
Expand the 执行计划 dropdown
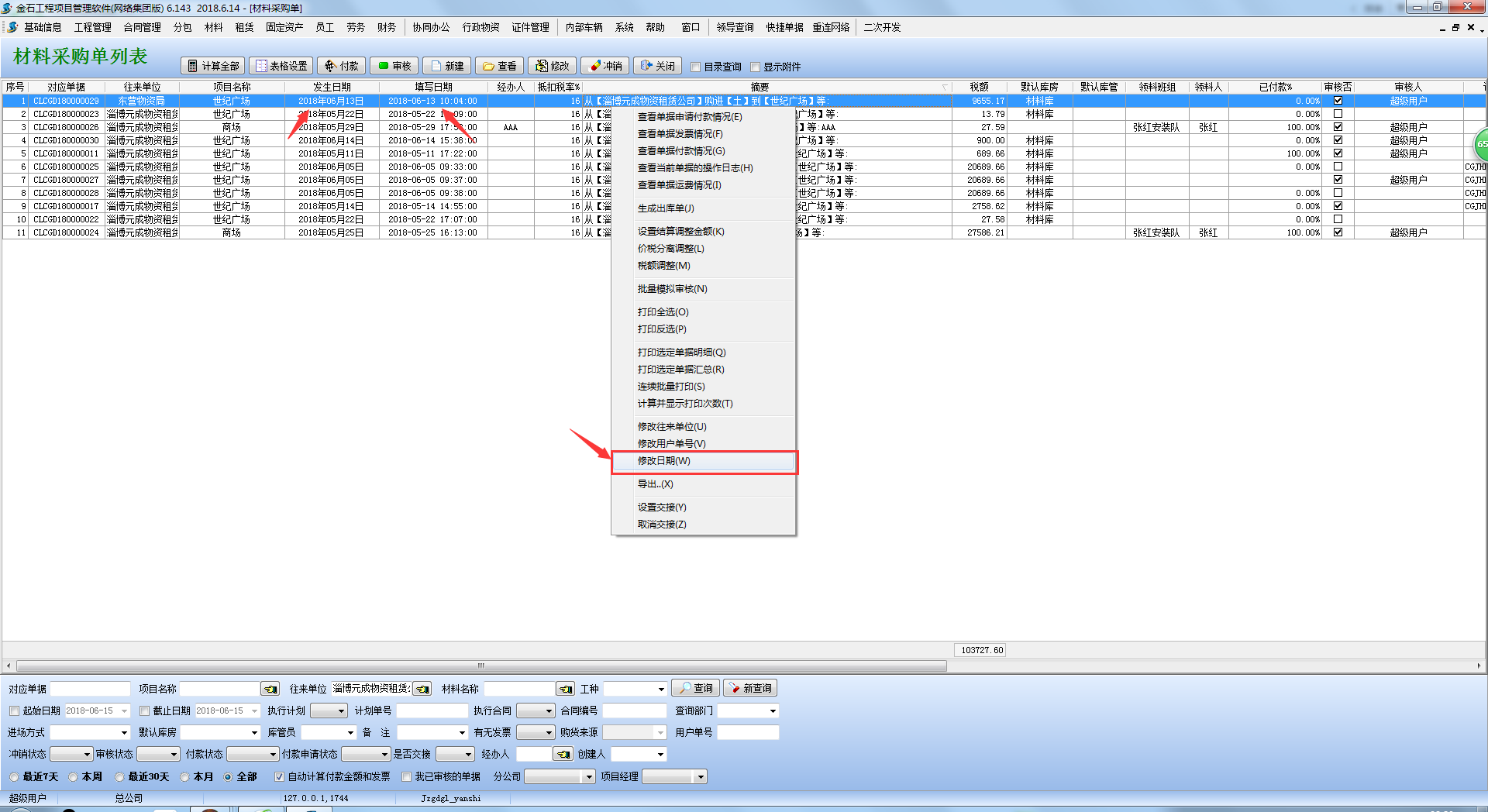click(340, 710)
